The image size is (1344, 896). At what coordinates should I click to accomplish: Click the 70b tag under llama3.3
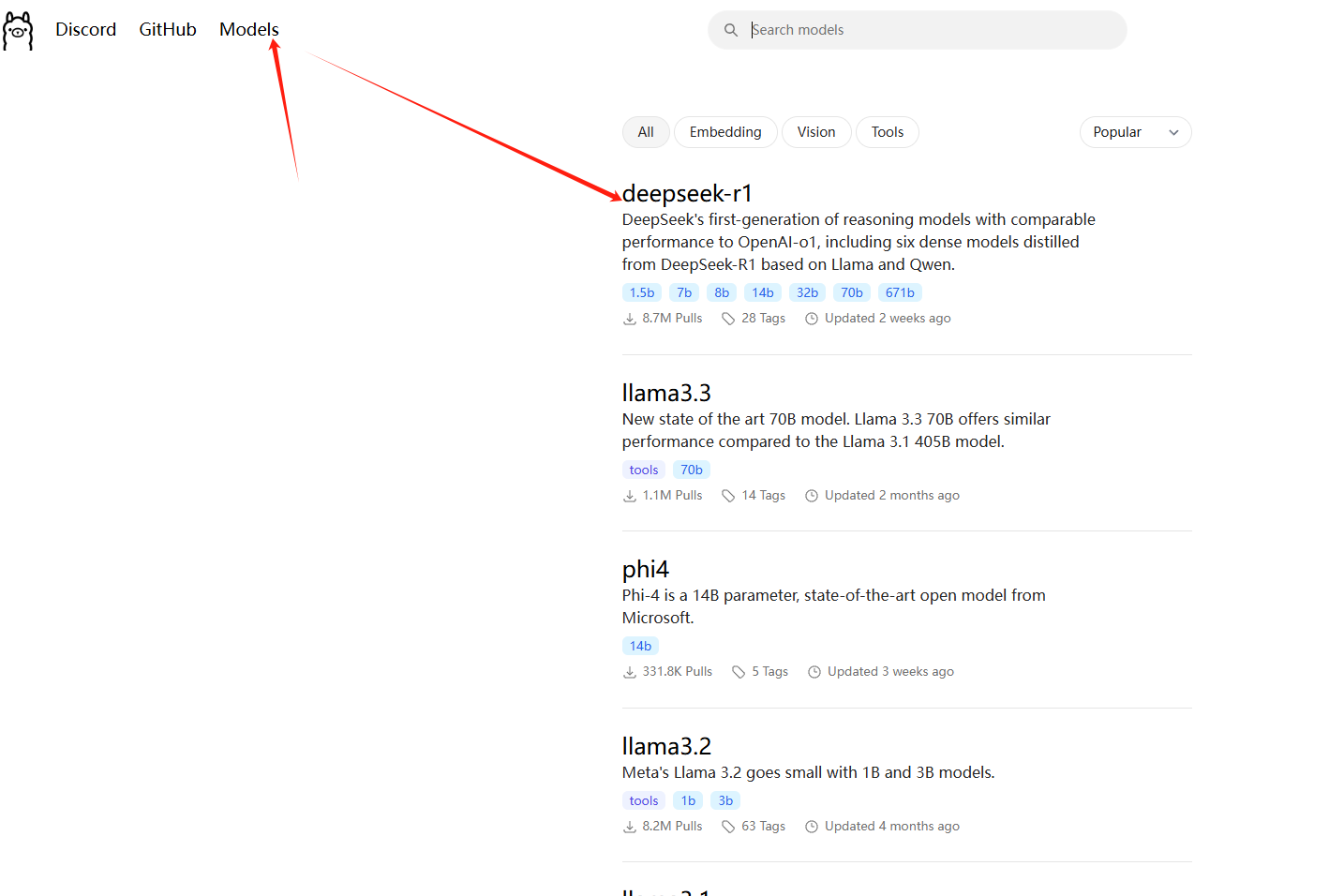tap(692, 470)
